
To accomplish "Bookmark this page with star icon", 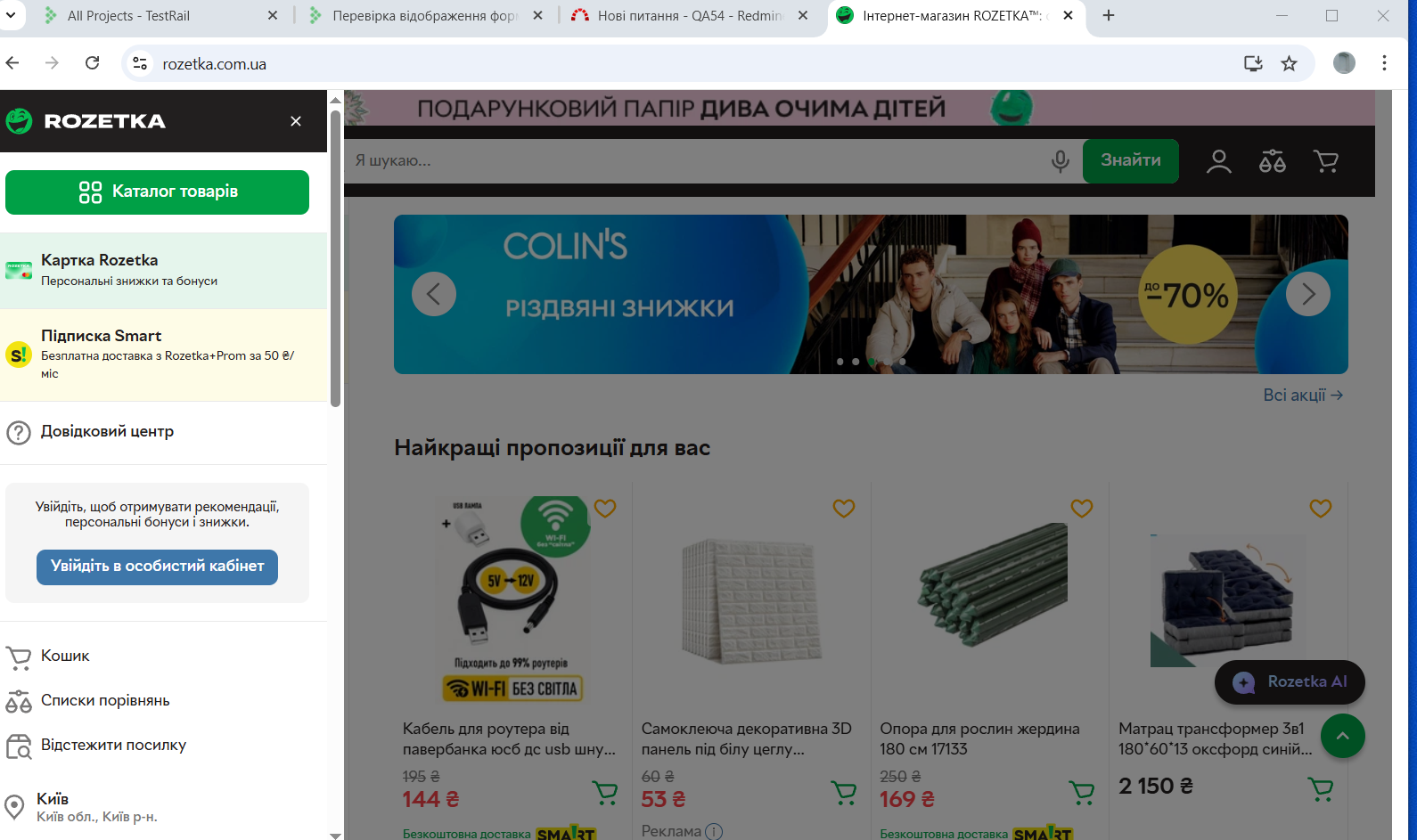I will (x=1289, y=63).
